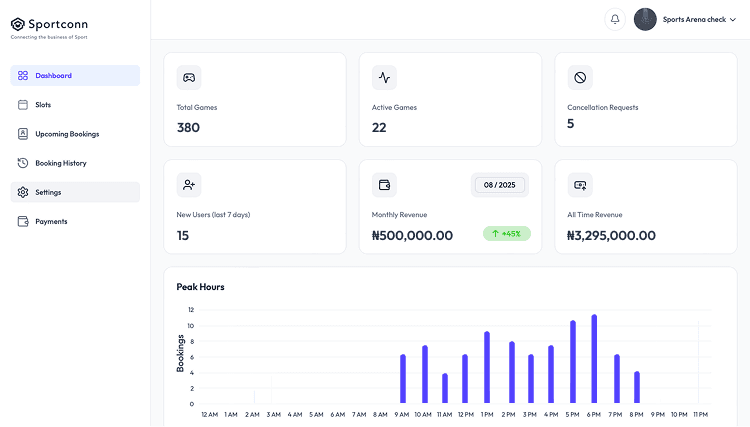Click the Cancellation Requests label
This screenshot has height=427, width=750.
[x=603, y=108]
